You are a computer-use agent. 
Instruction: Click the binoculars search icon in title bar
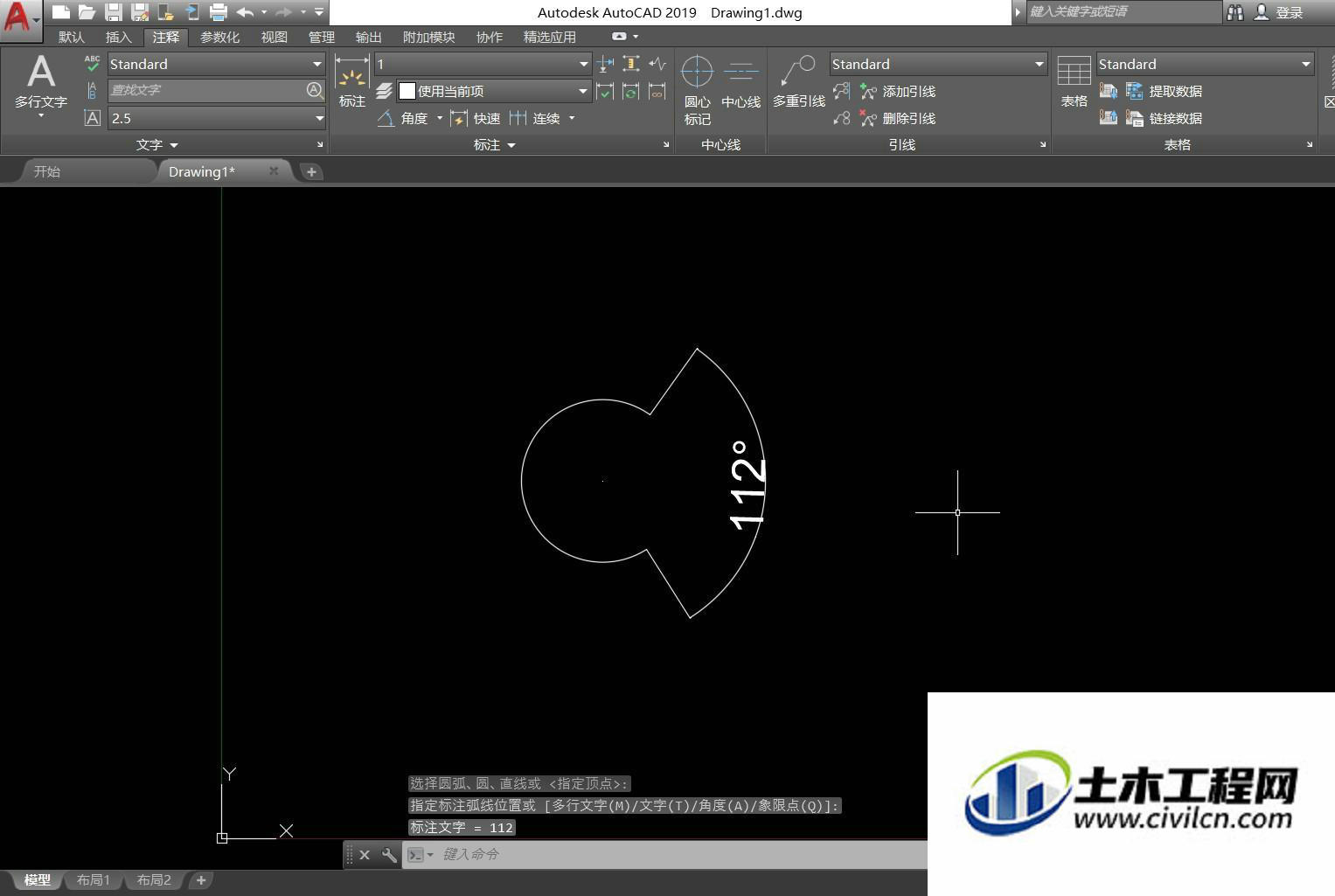[x=1234, y=12]
